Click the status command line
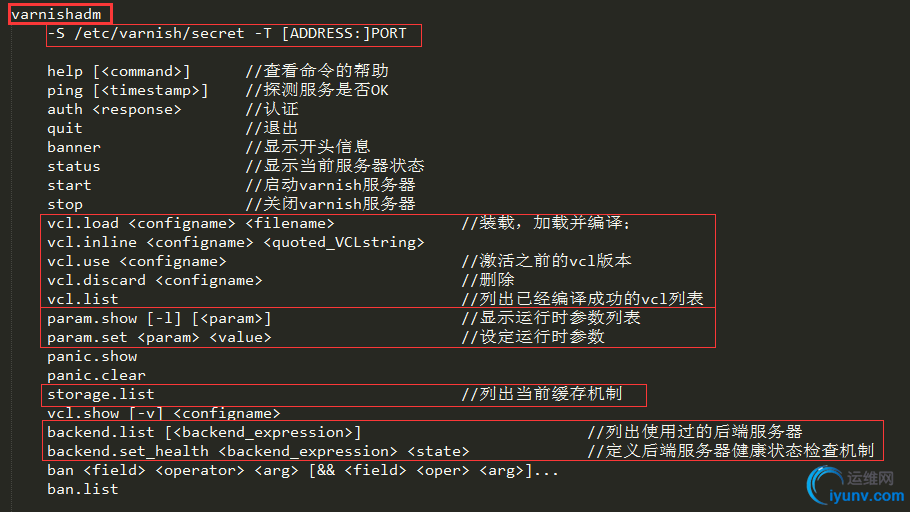The height and width of the screenshot is (512, 910). (x=74, y=166)
